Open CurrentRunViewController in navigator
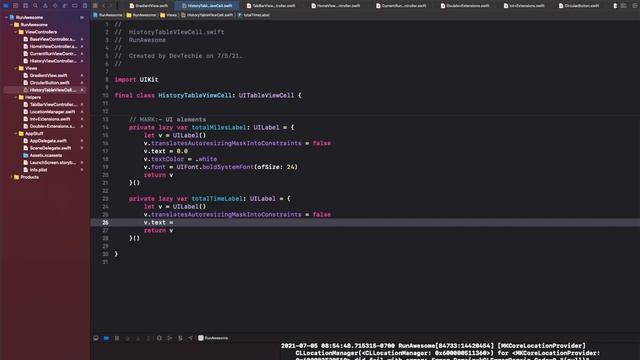 point(49,54)
